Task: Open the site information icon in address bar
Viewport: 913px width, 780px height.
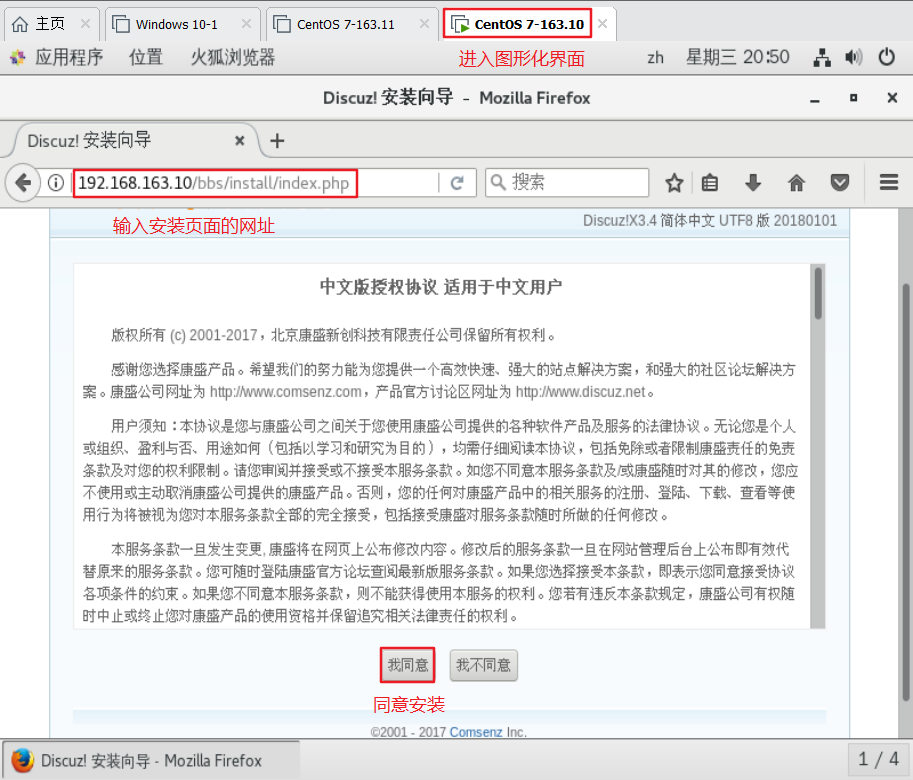Action: (x=56, y=183)
